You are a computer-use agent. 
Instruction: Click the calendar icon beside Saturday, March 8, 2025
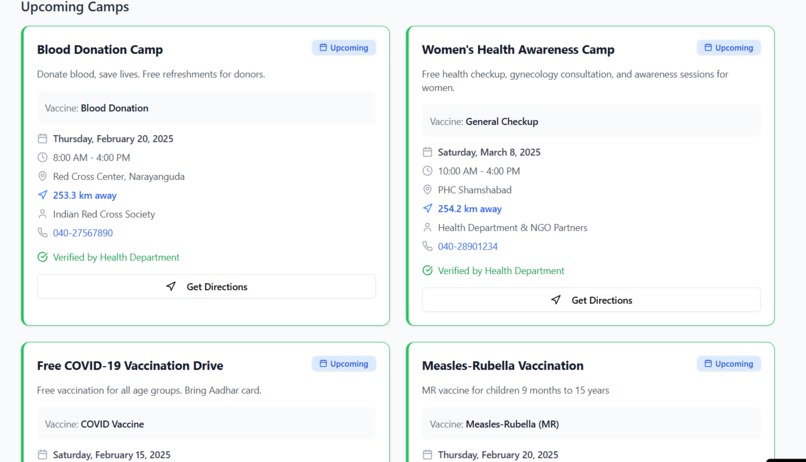(427, 152)
